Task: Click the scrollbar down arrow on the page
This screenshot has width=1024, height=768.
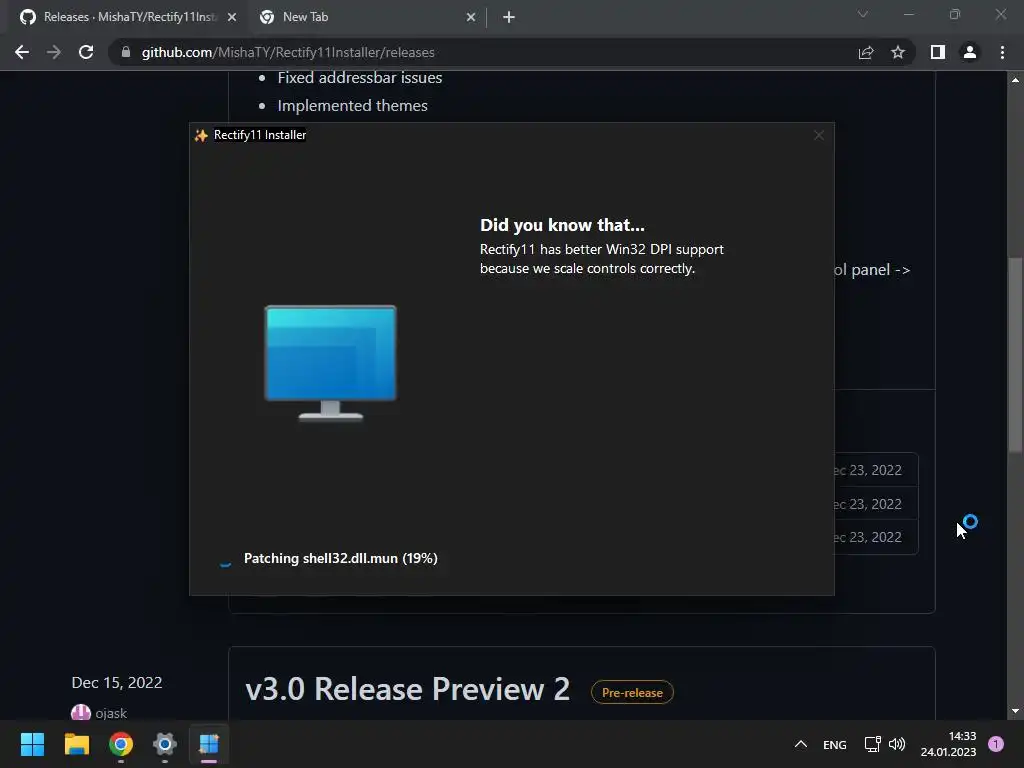Action: coord(1015,711)
